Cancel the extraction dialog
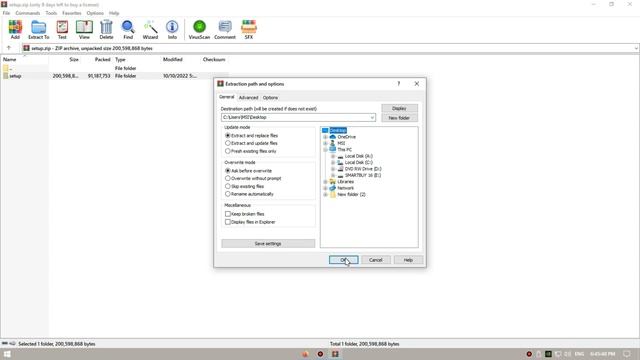This screenshot has height=360, width=640. point(376,260)
